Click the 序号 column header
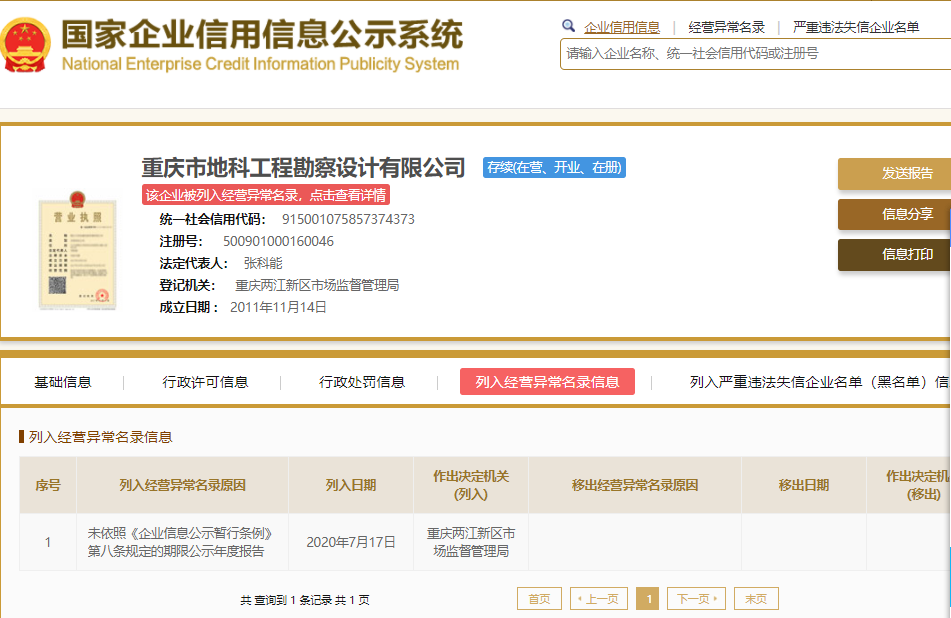 (x=48, y=485)
